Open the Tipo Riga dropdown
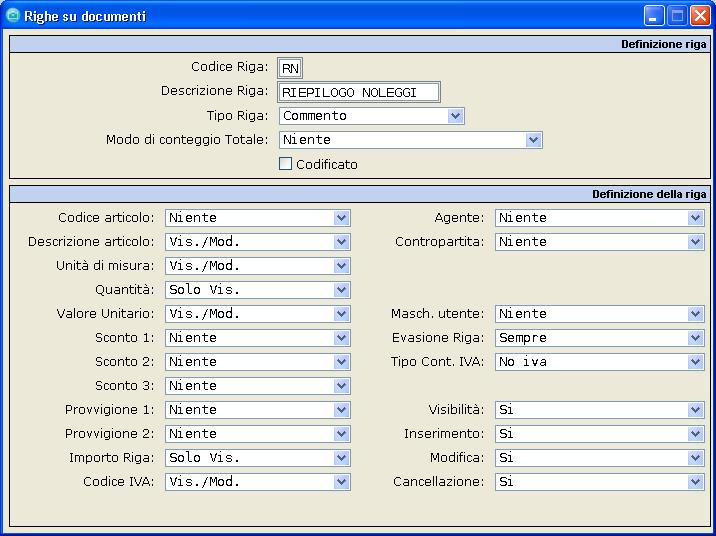 point(456,116)
